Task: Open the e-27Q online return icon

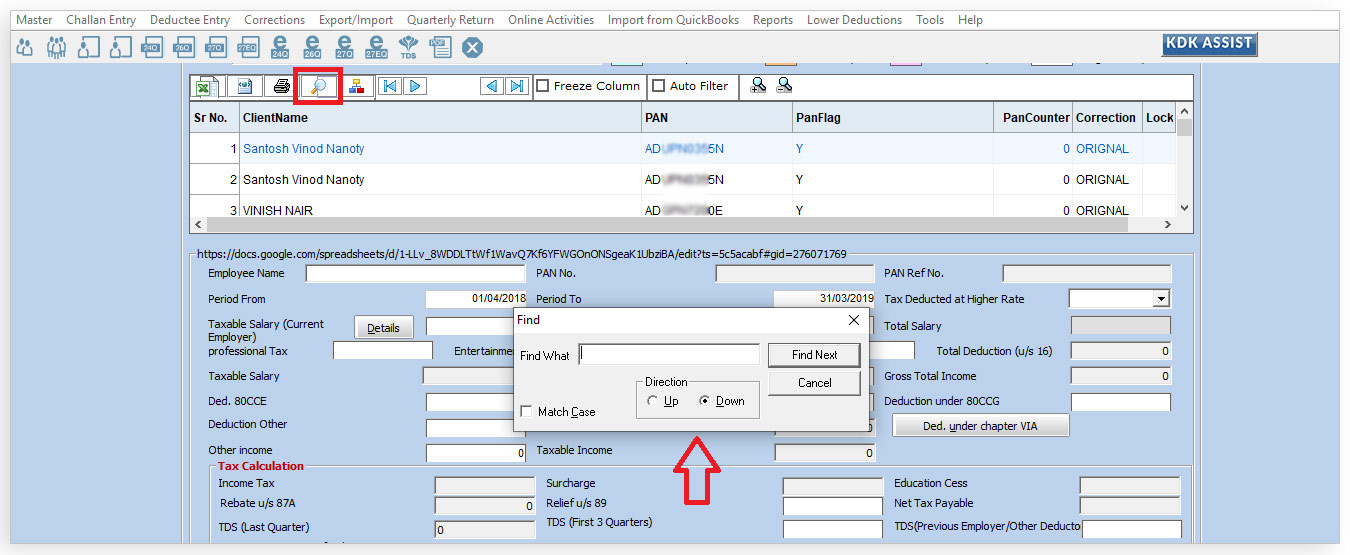Action: coord(344,46)
